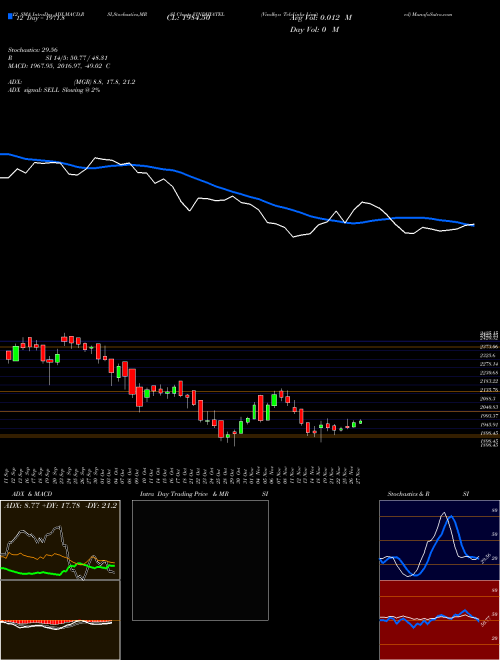Click inside the empty intraday chart box
Viewport: 500px width, 660px height.
tap(200, 560)
